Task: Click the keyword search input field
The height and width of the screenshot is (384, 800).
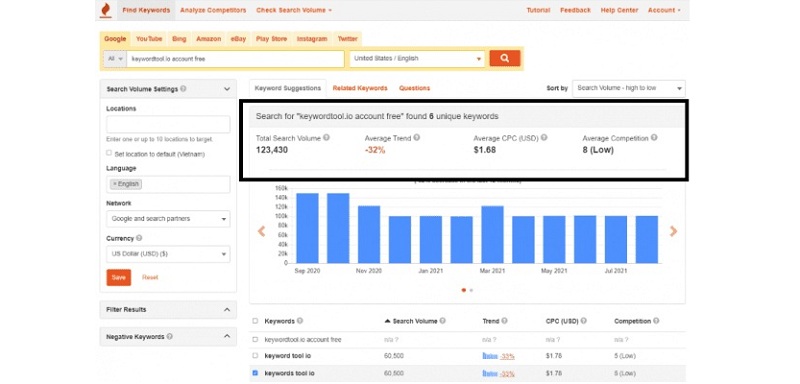Action: pos(235,59)
